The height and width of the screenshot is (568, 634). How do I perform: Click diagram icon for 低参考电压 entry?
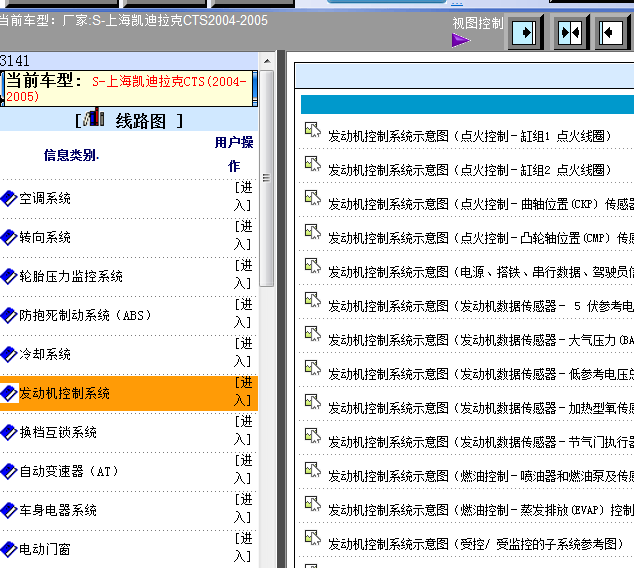tap(313, 368)
